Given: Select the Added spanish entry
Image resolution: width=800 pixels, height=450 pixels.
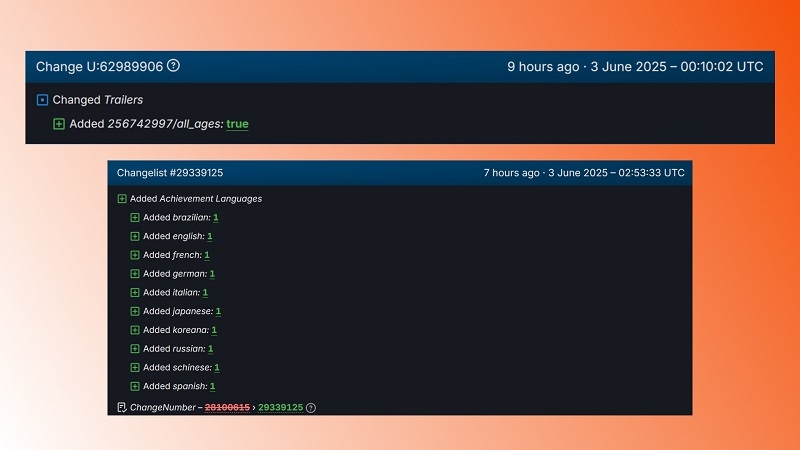Looking at the screenshot, I should (175, 386).
